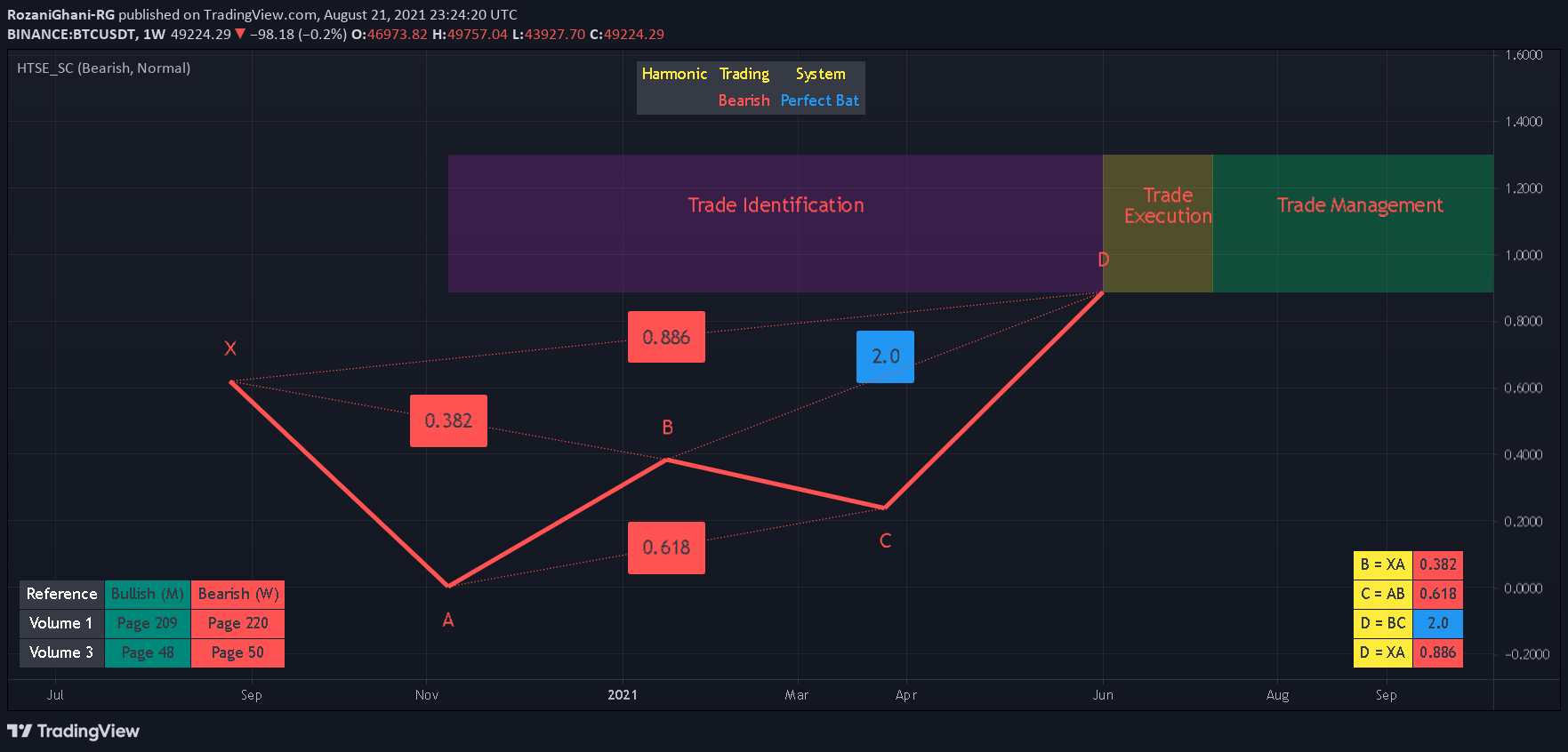This screenshot has height=752, width=1568.
Task: Click the 0.618 cell beside C = AB
Action: [x=1438, y=594]
